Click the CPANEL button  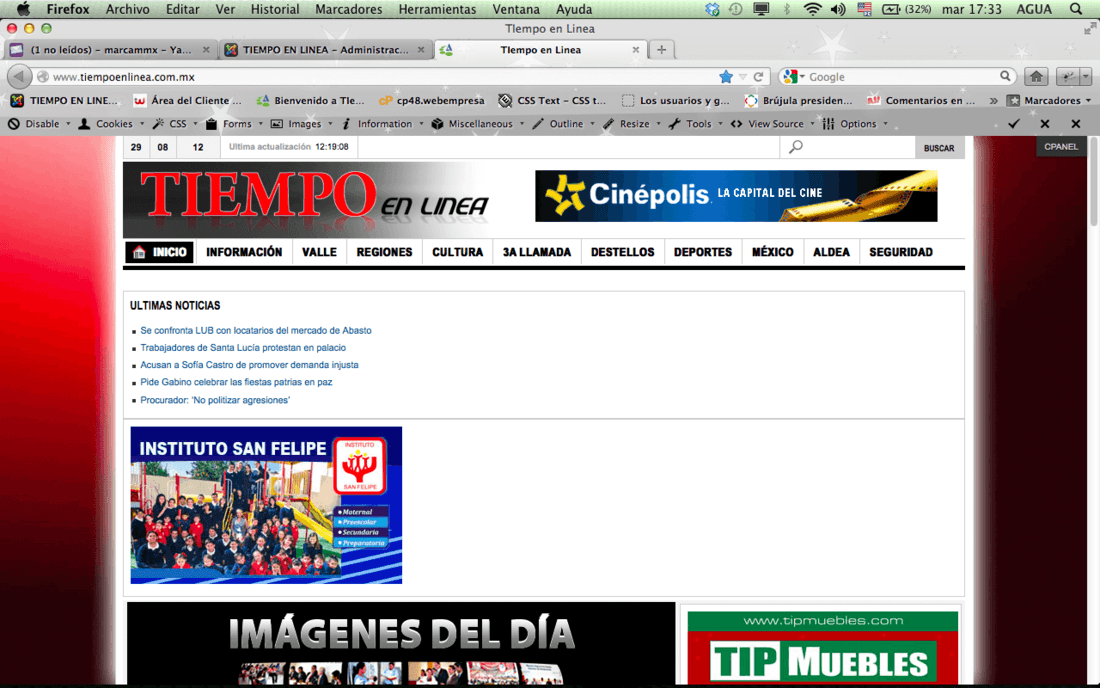coord(1061,147)
